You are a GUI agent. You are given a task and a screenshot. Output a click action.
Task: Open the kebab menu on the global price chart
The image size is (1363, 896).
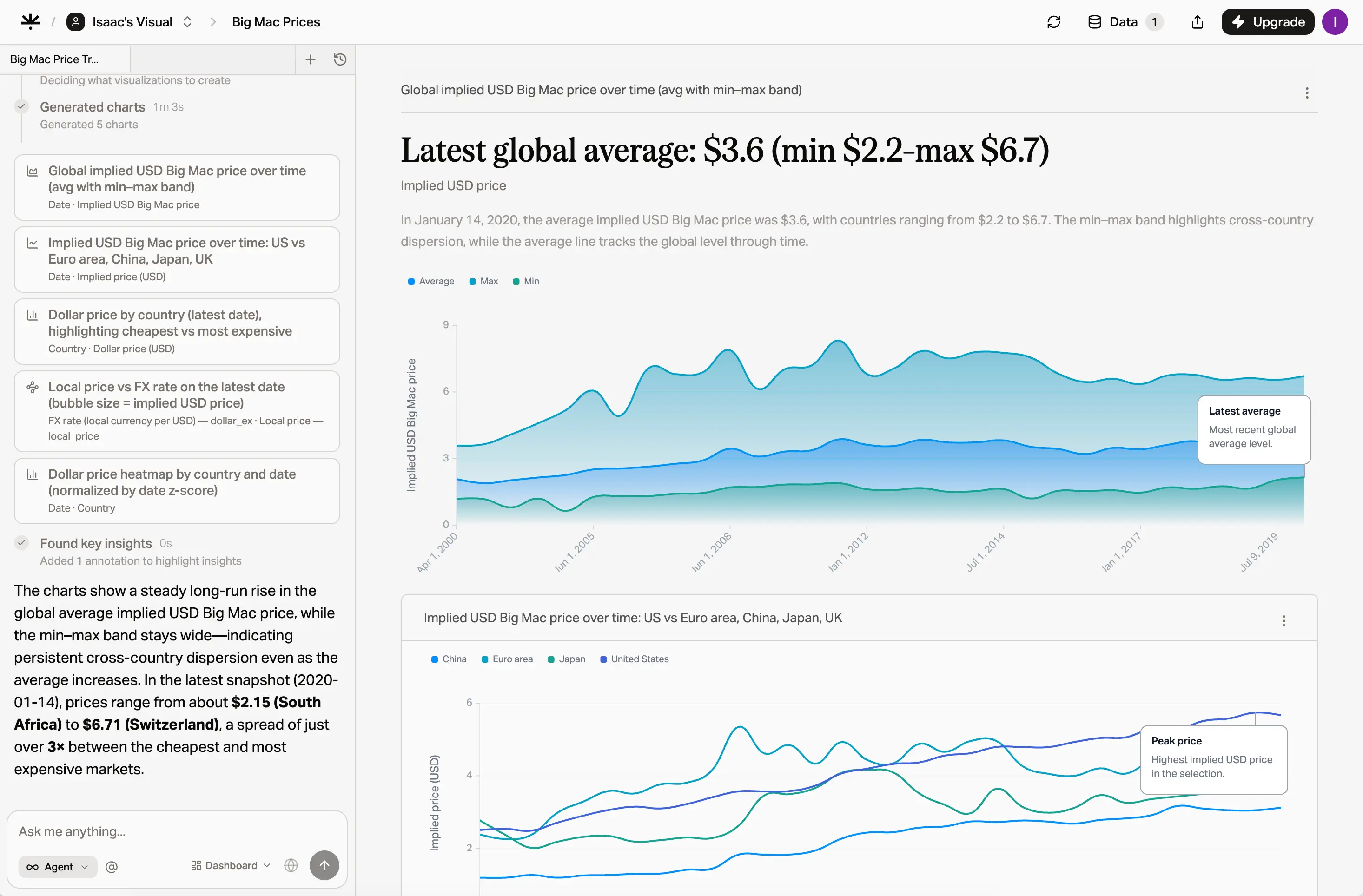(x=1307, y=92)
